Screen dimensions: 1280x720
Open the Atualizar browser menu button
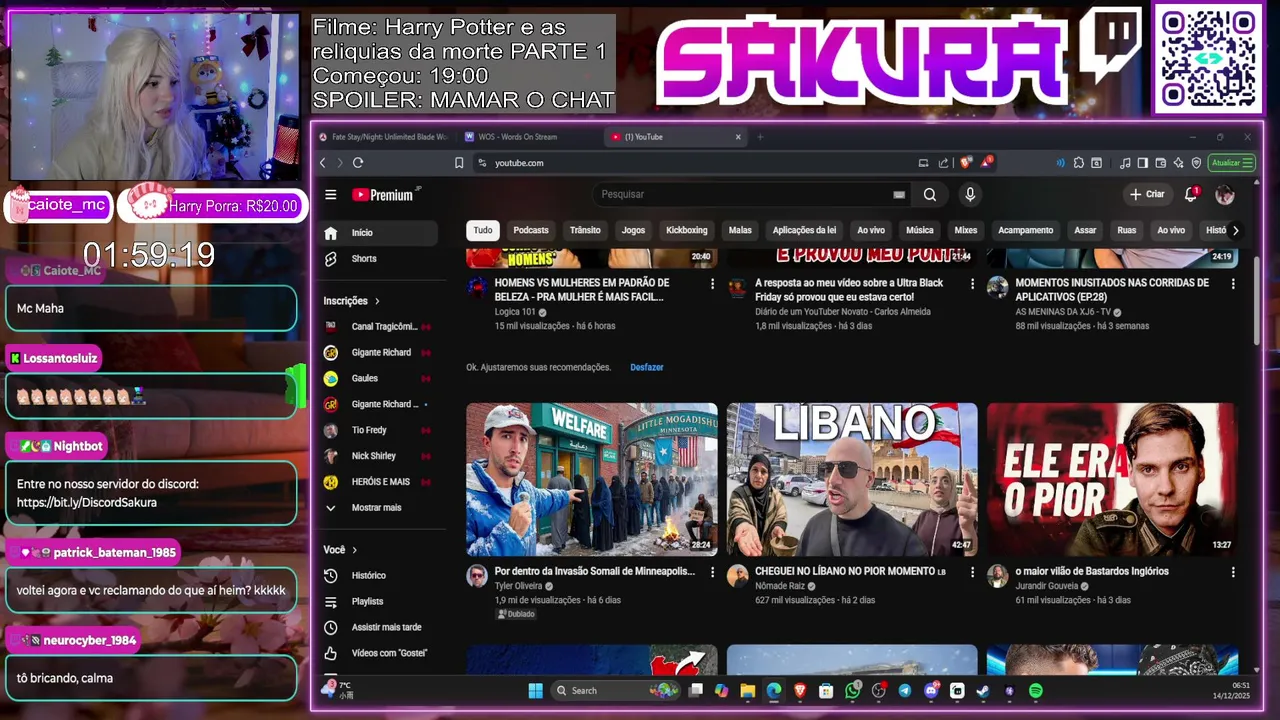tap(1232, 163)
